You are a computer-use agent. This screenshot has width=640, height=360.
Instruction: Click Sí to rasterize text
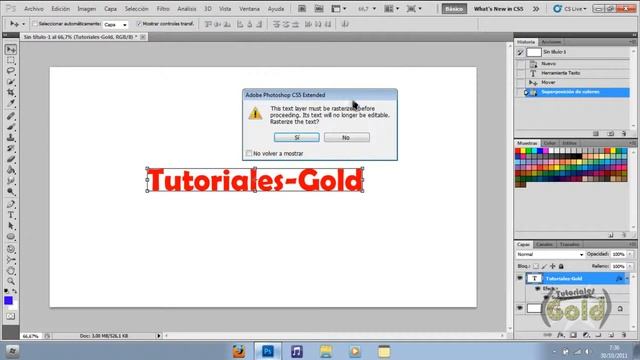point(297,138)
